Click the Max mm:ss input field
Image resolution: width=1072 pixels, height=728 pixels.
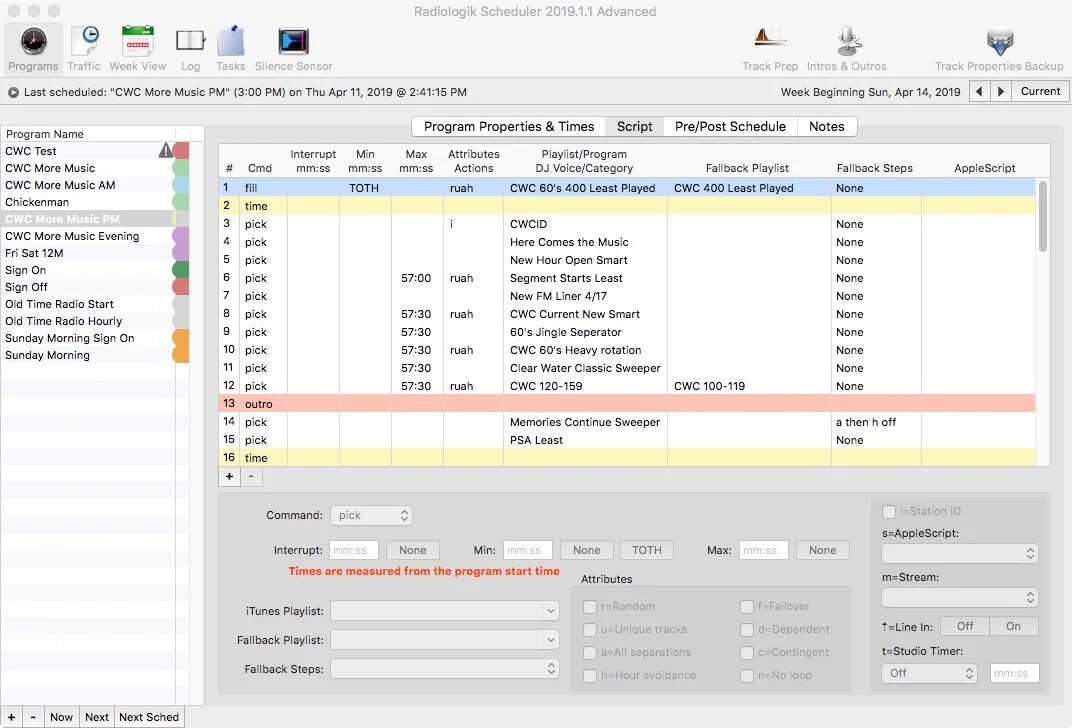[x=764, y=550]
